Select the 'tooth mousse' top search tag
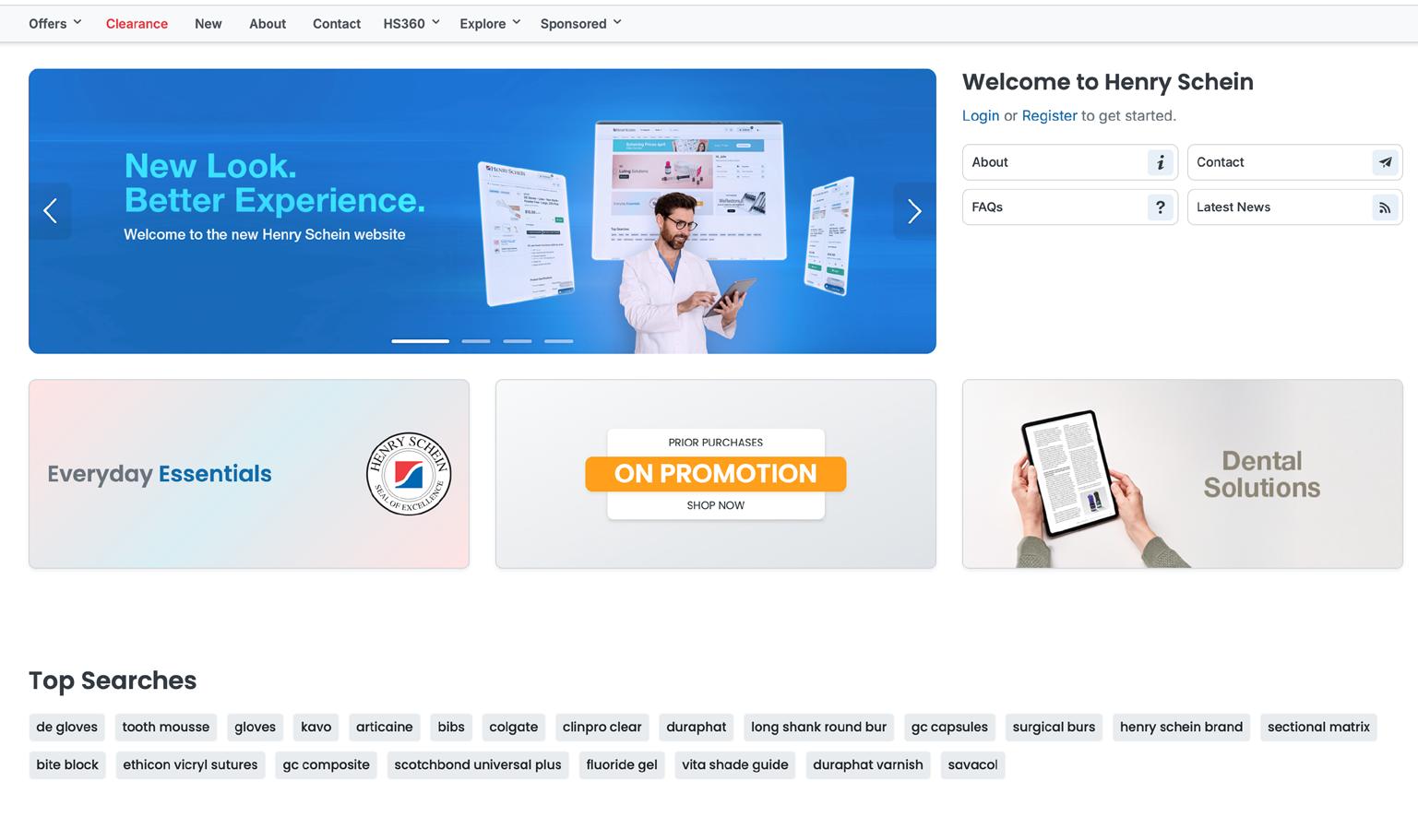Screen dimensions: 1418x840 pos(166,727)
